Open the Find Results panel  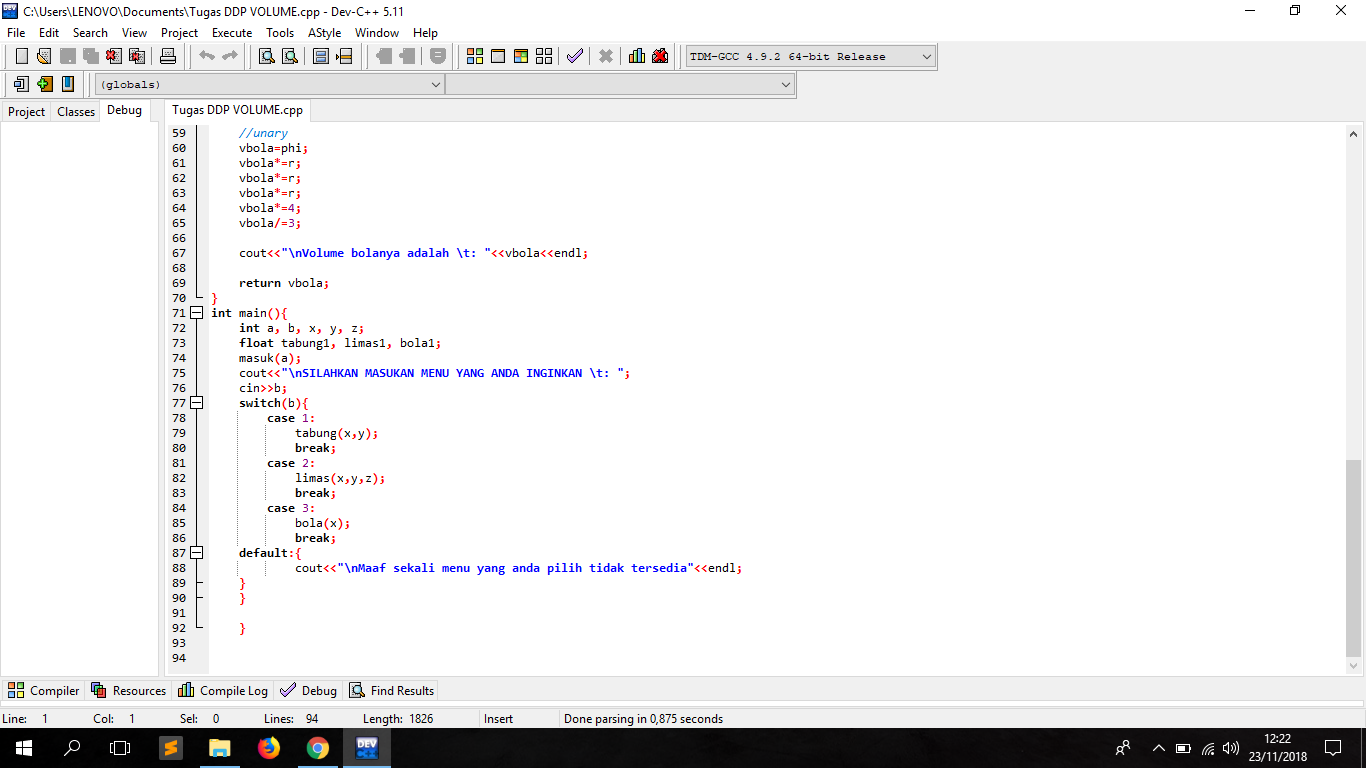pyautogui.click(x=391, y=690)
